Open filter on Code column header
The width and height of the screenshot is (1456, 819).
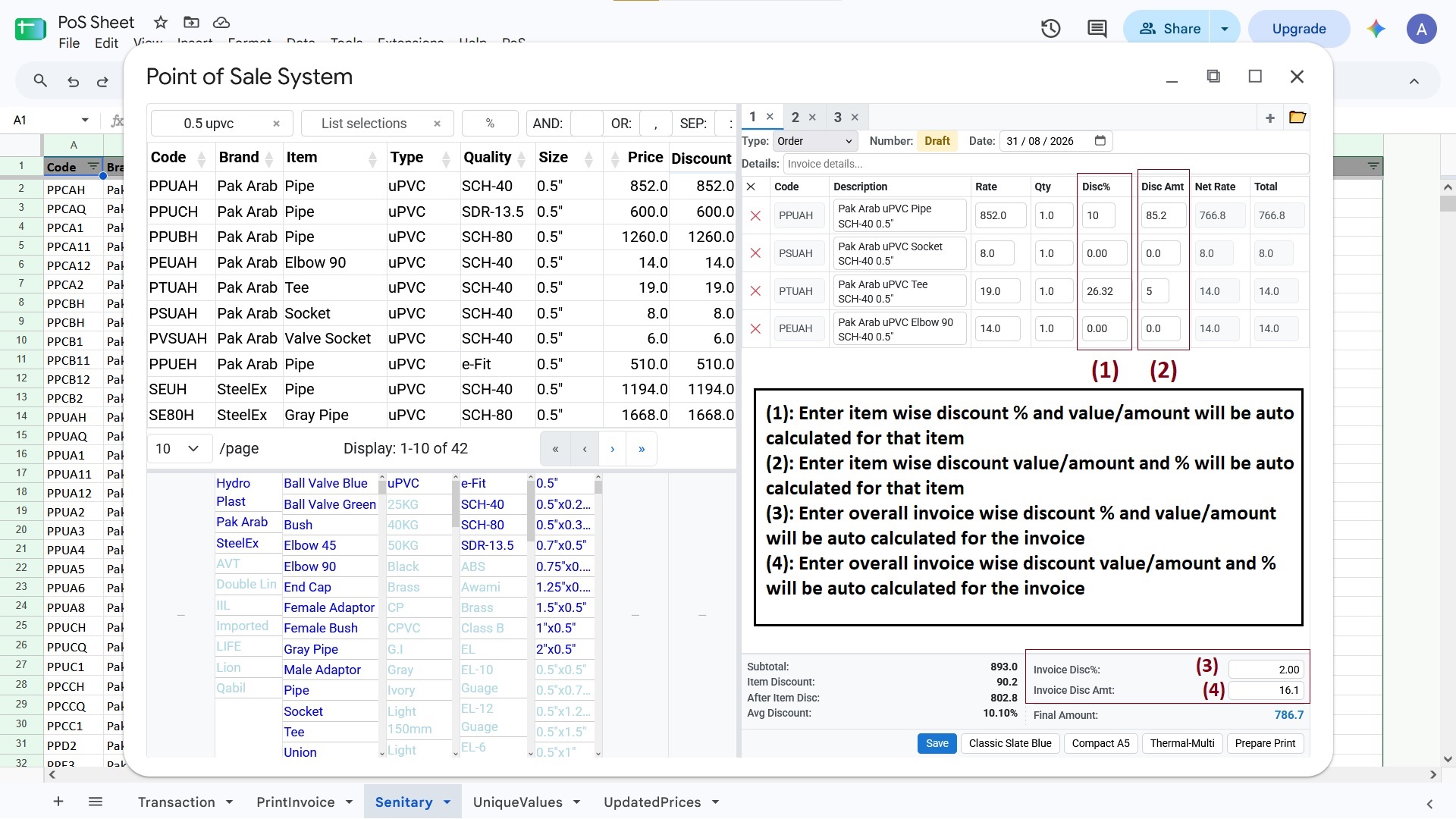click(x=93, y=167)
